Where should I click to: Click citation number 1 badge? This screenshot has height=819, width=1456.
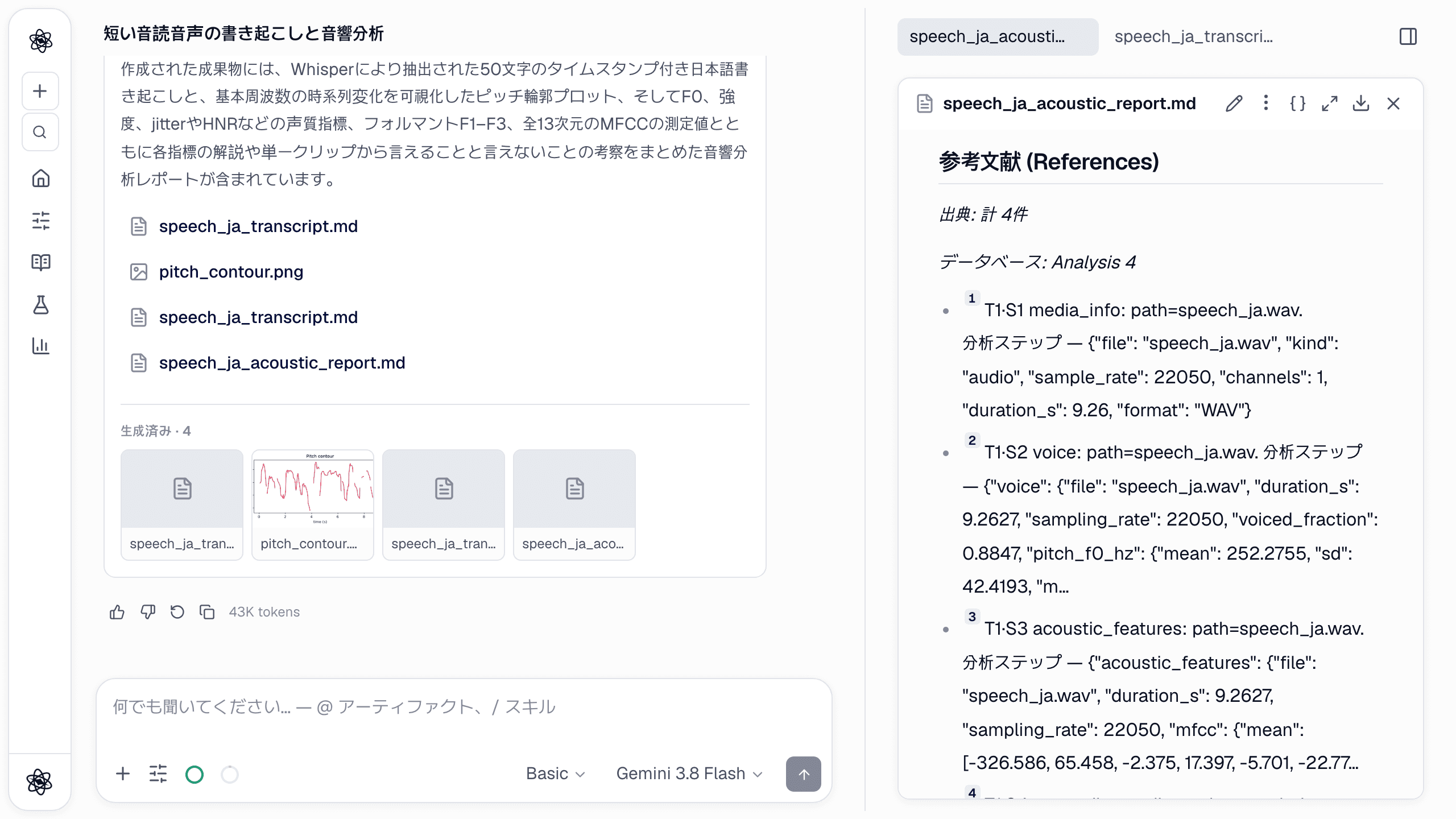[x=972, y=299]
